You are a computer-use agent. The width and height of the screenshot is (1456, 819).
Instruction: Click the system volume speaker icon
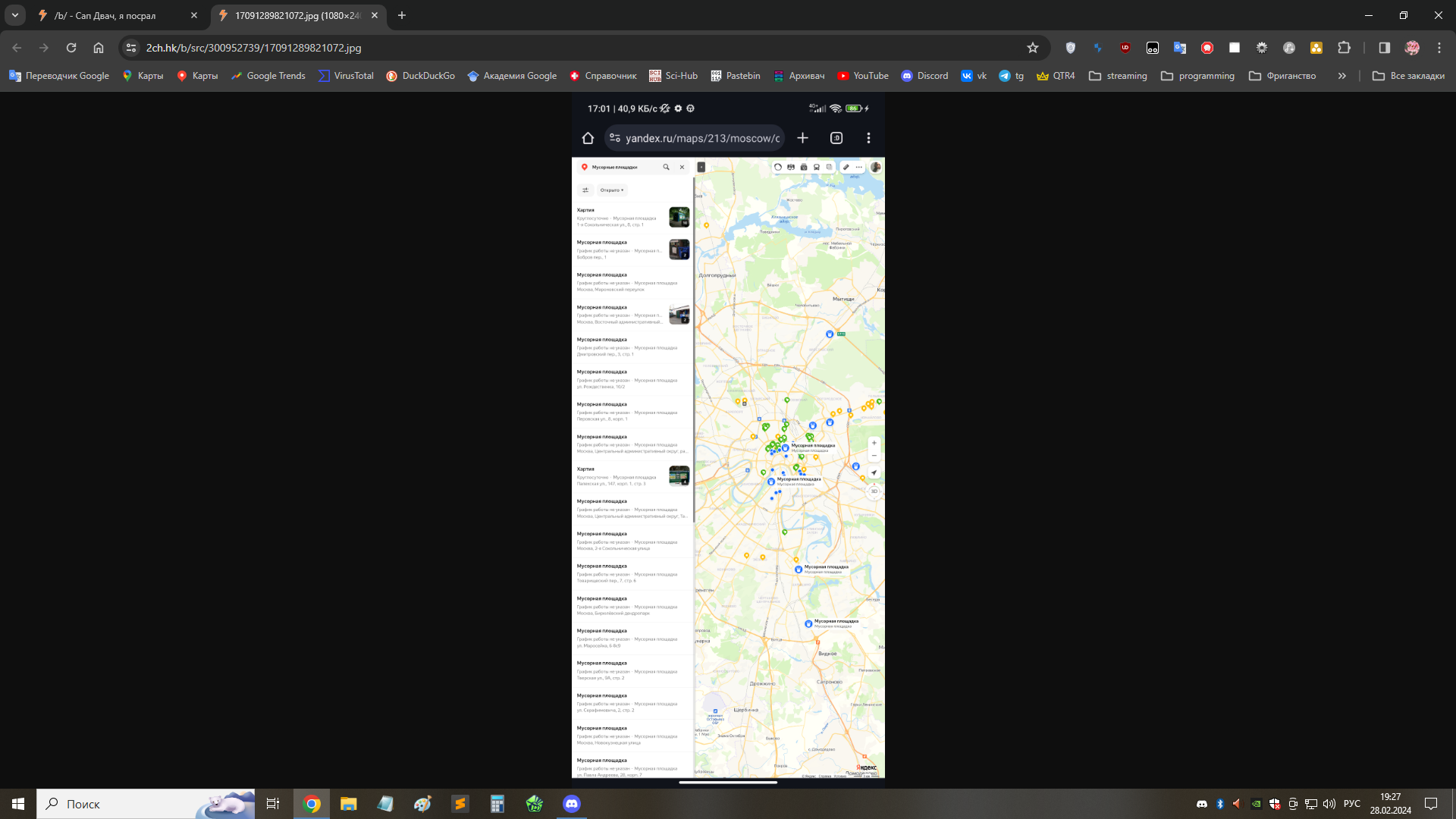click(1329, 804)
